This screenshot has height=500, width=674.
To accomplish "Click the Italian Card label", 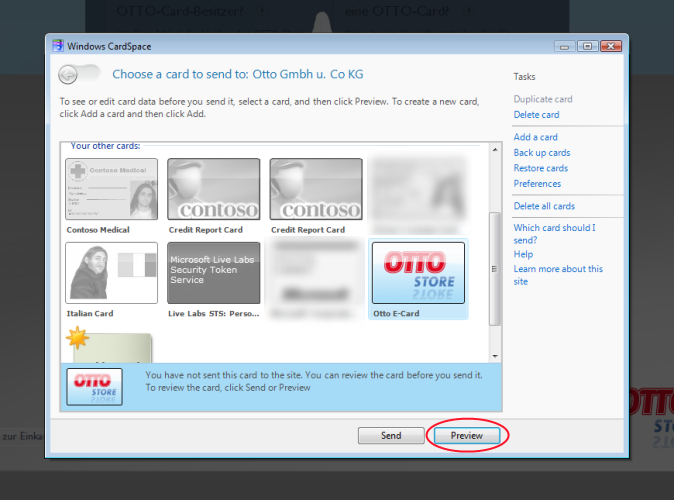I will coord(90,313).
